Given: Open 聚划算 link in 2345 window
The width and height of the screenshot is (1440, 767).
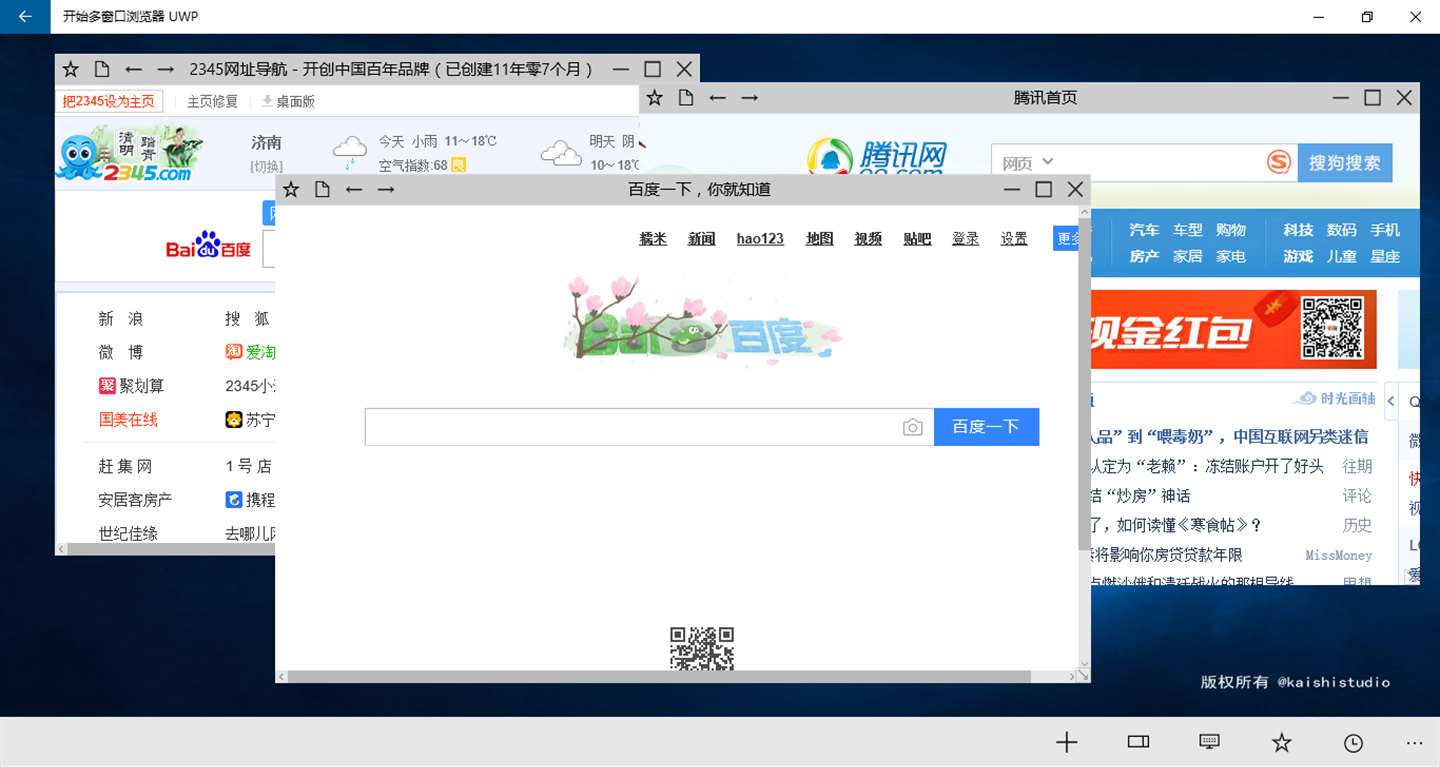Looking at the screenshot, I should [x=131, y=386].
